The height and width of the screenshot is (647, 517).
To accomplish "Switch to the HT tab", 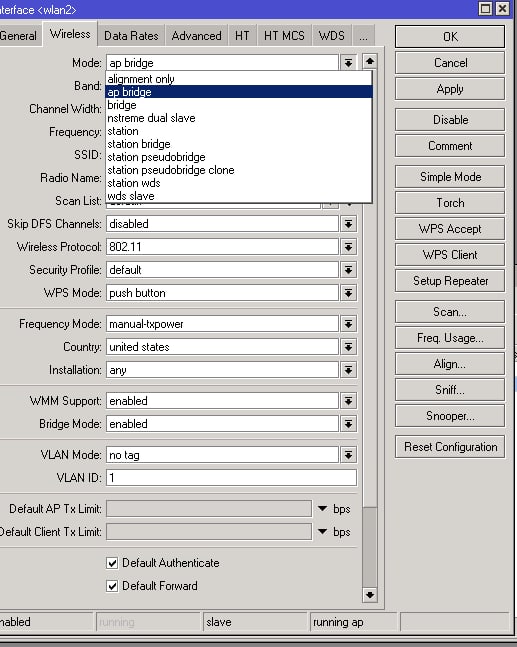I will (x=242, y=36).
